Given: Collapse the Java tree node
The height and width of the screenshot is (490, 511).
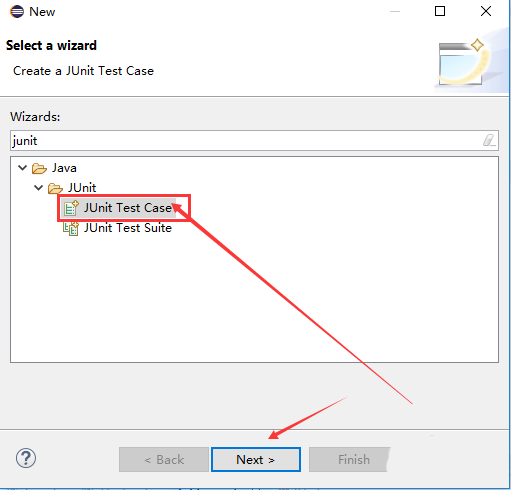Looking at the screenshot, I should coord(22,168).
